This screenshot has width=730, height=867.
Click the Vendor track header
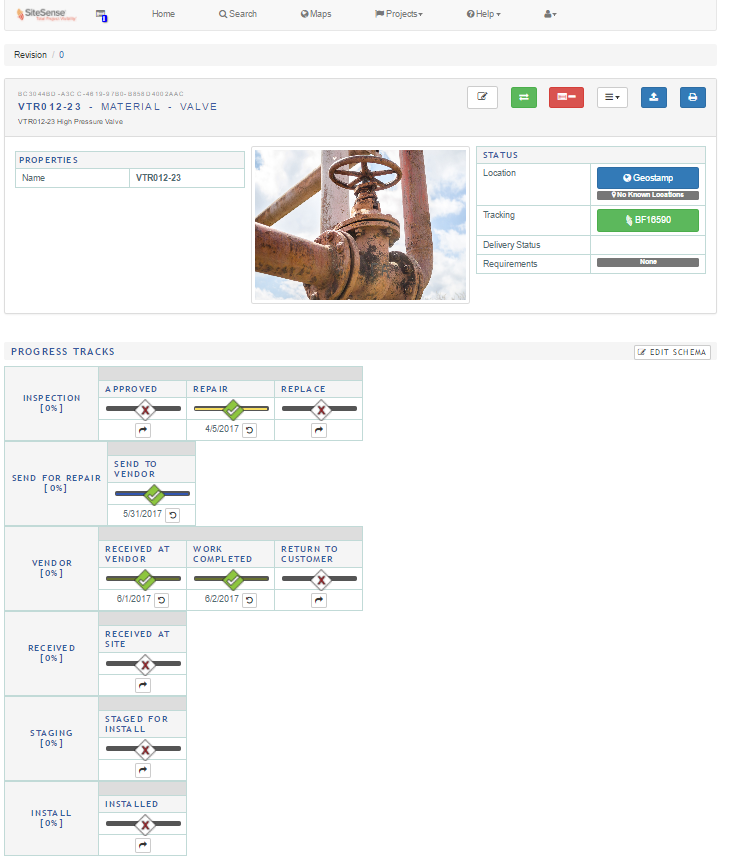[x=51, y=568]
